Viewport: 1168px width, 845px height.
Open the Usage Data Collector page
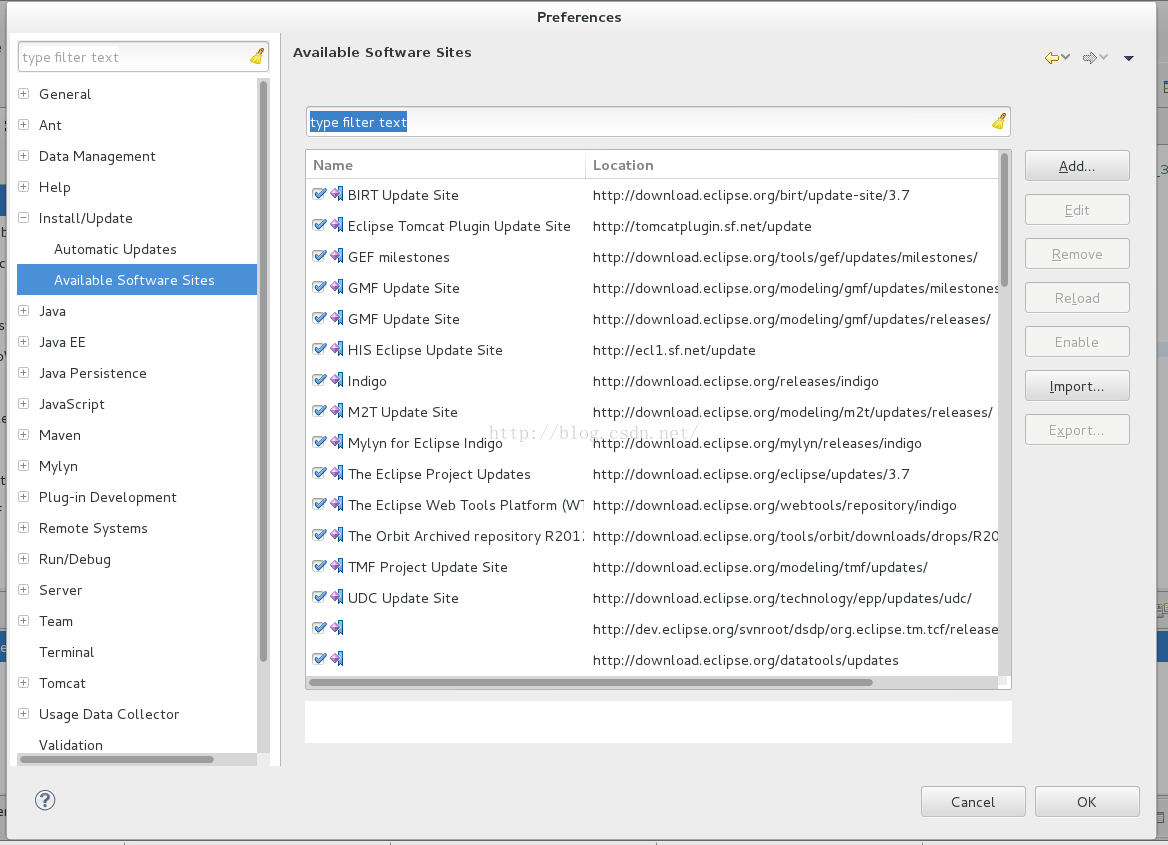tap(109, 714)
